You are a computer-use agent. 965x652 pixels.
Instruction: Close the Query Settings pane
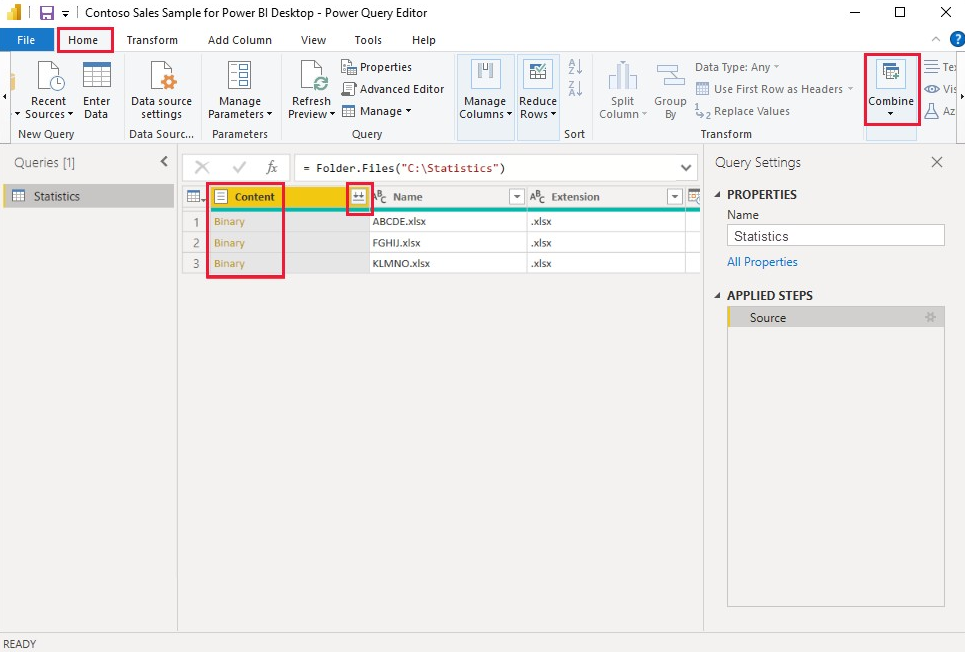coord(936,162)
